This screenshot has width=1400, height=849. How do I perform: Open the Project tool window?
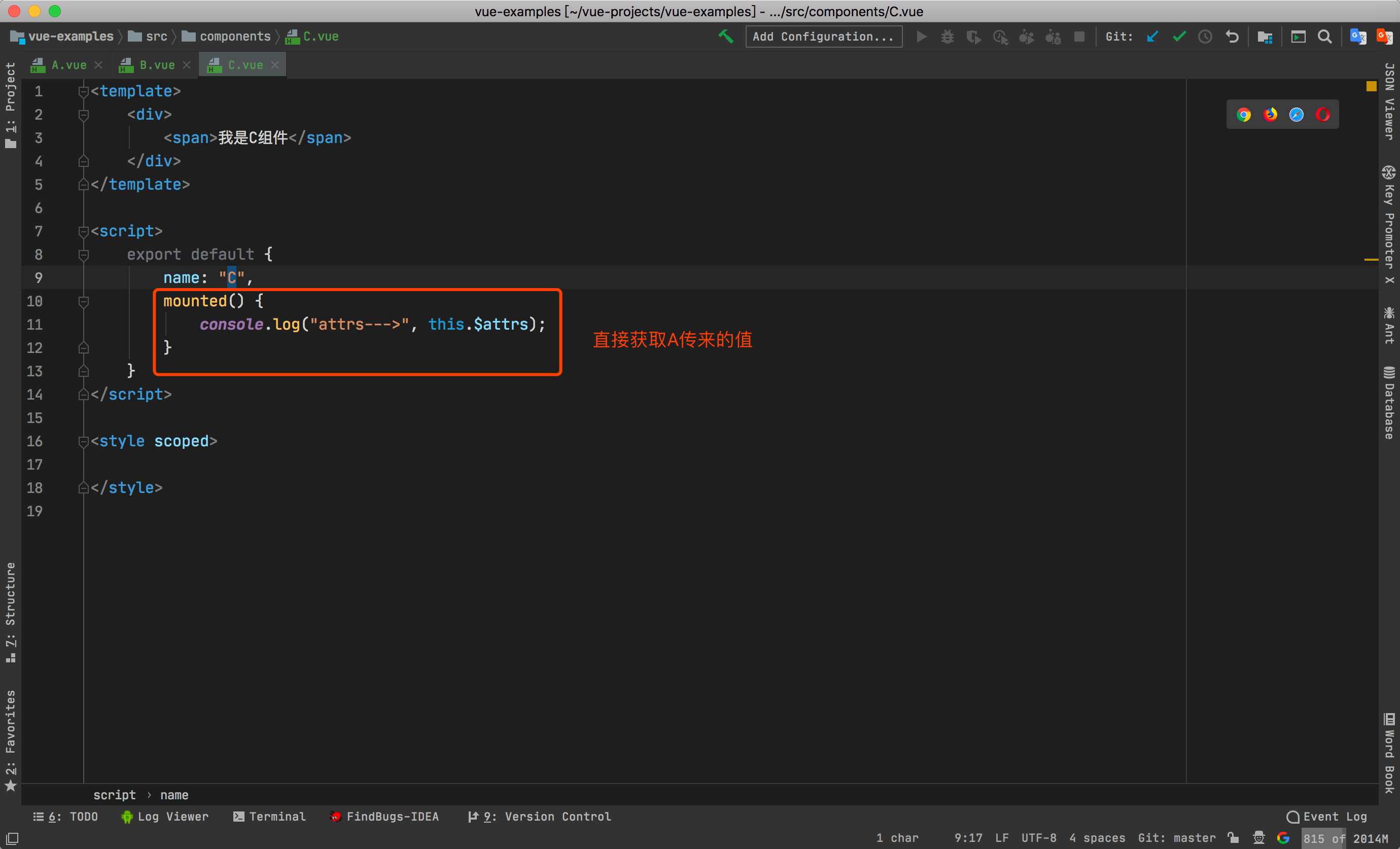[x=10, y=105]
